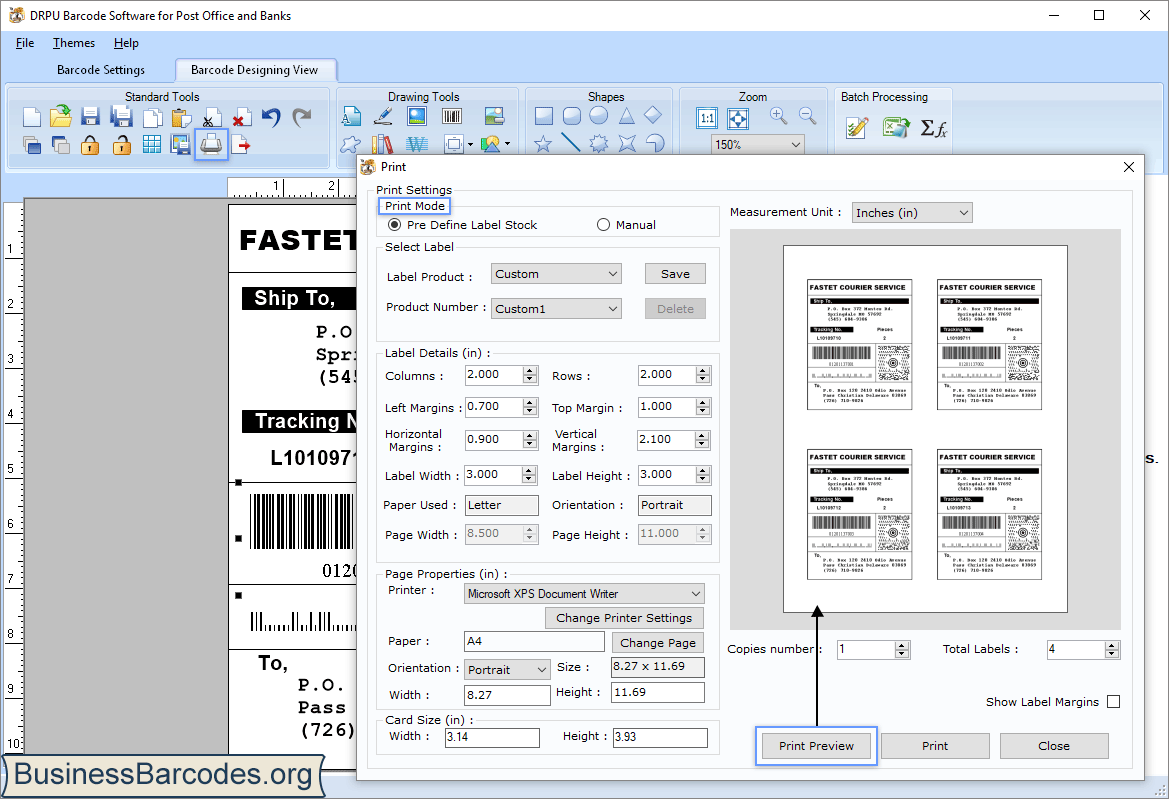
Task: Decrease the Copies number with down stepper
Action: pyautogui.click(x=902, y=654)
